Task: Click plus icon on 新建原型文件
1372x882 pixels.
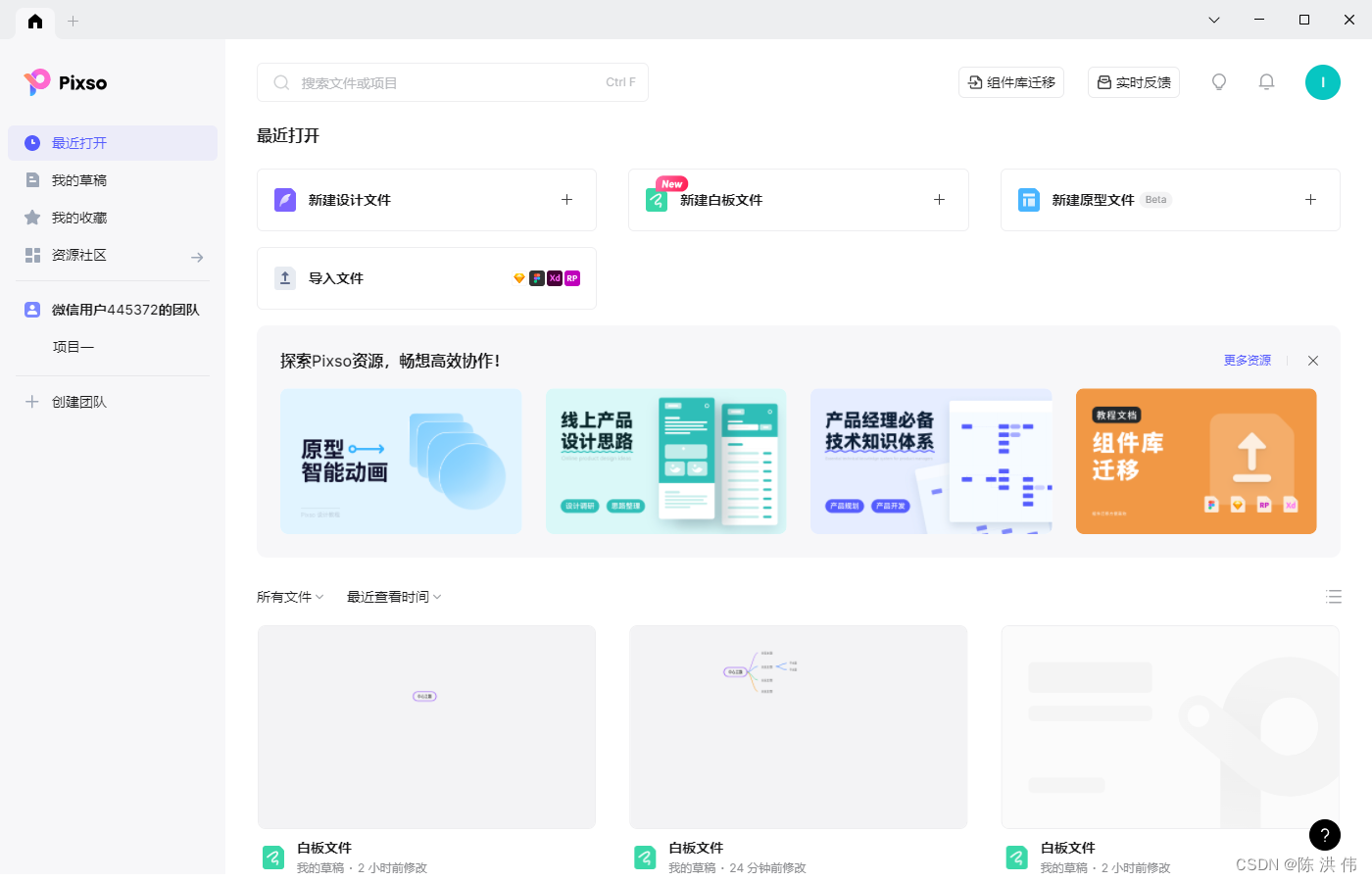Action: coord(1310,200)
